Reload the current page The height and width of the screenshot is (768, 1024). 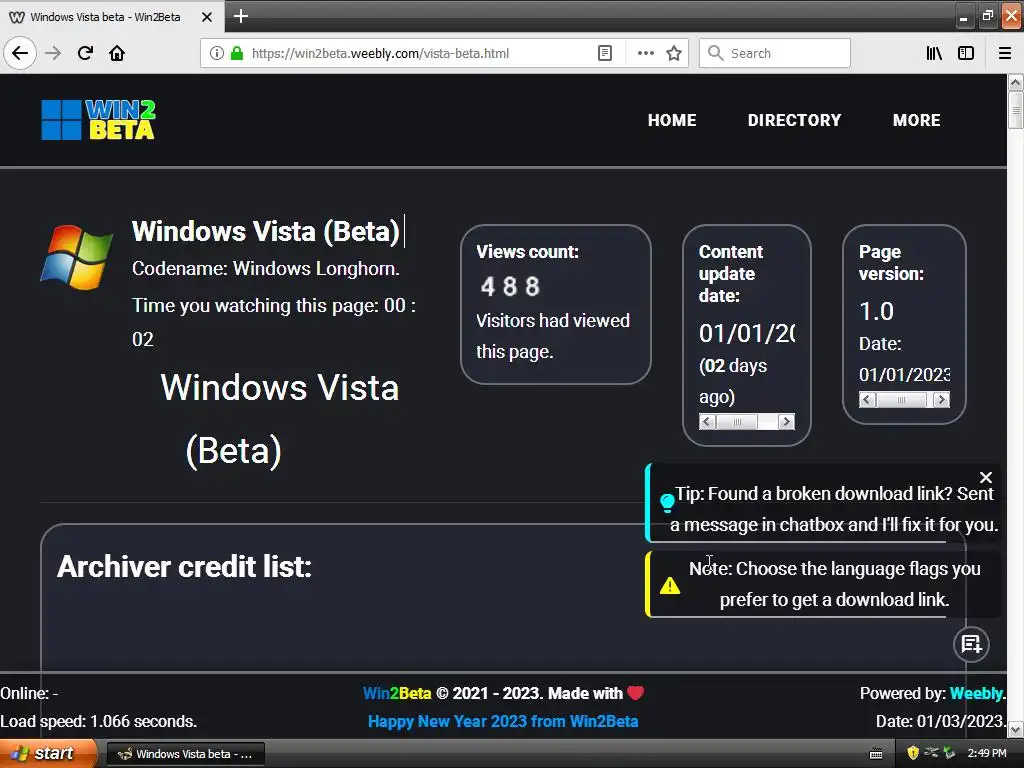coord(85,53)
